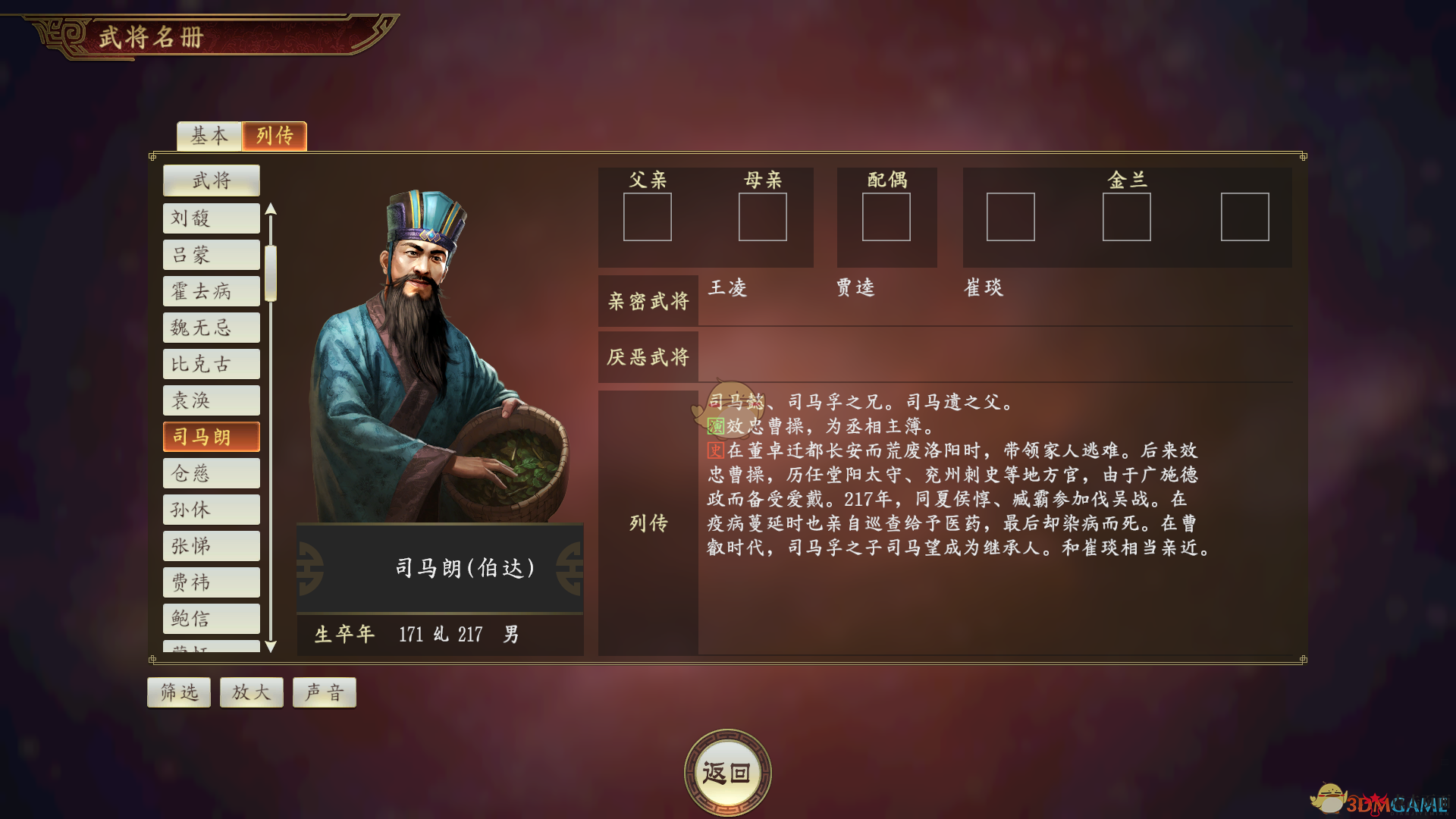Click the 司马朗 character portrait
The image size is (1456, 819).
[440, 356]
